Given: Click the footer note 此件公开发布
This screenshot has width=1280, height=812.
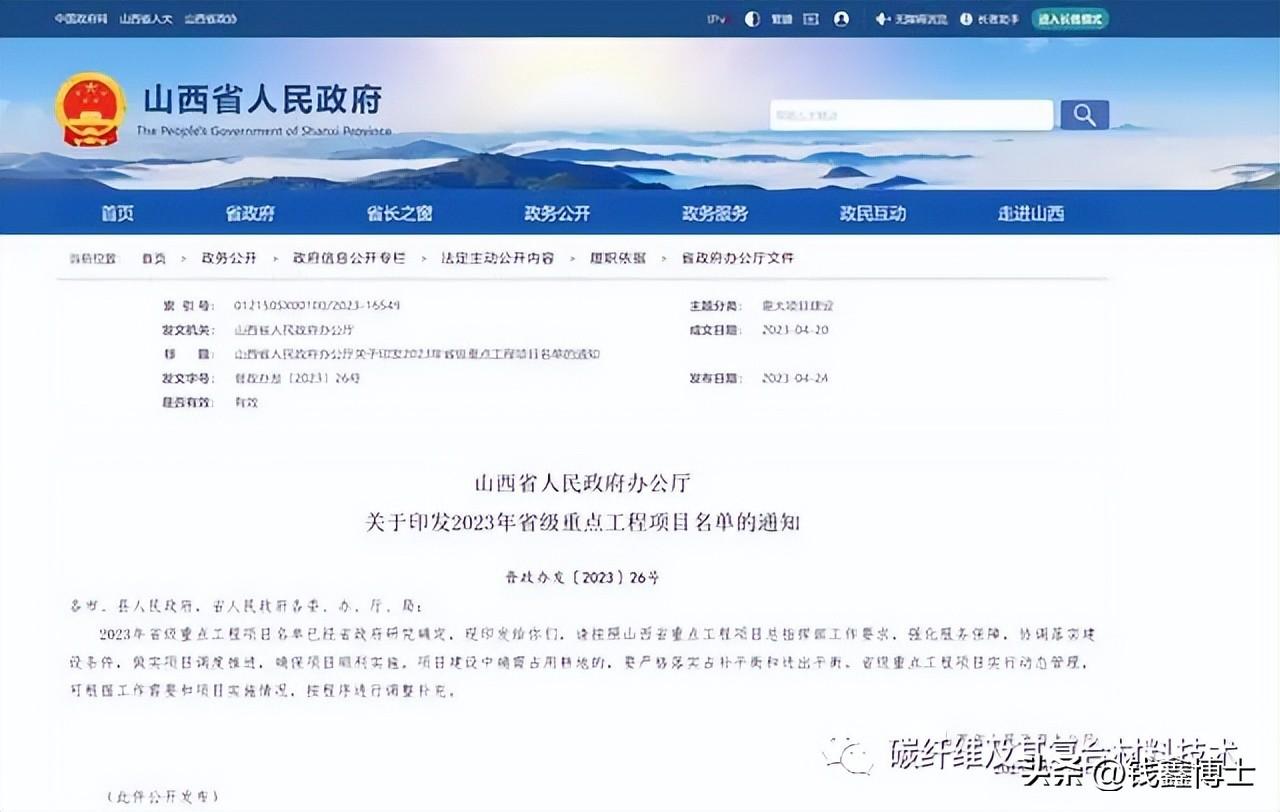Looking at the screenshot, I should 161,797.
